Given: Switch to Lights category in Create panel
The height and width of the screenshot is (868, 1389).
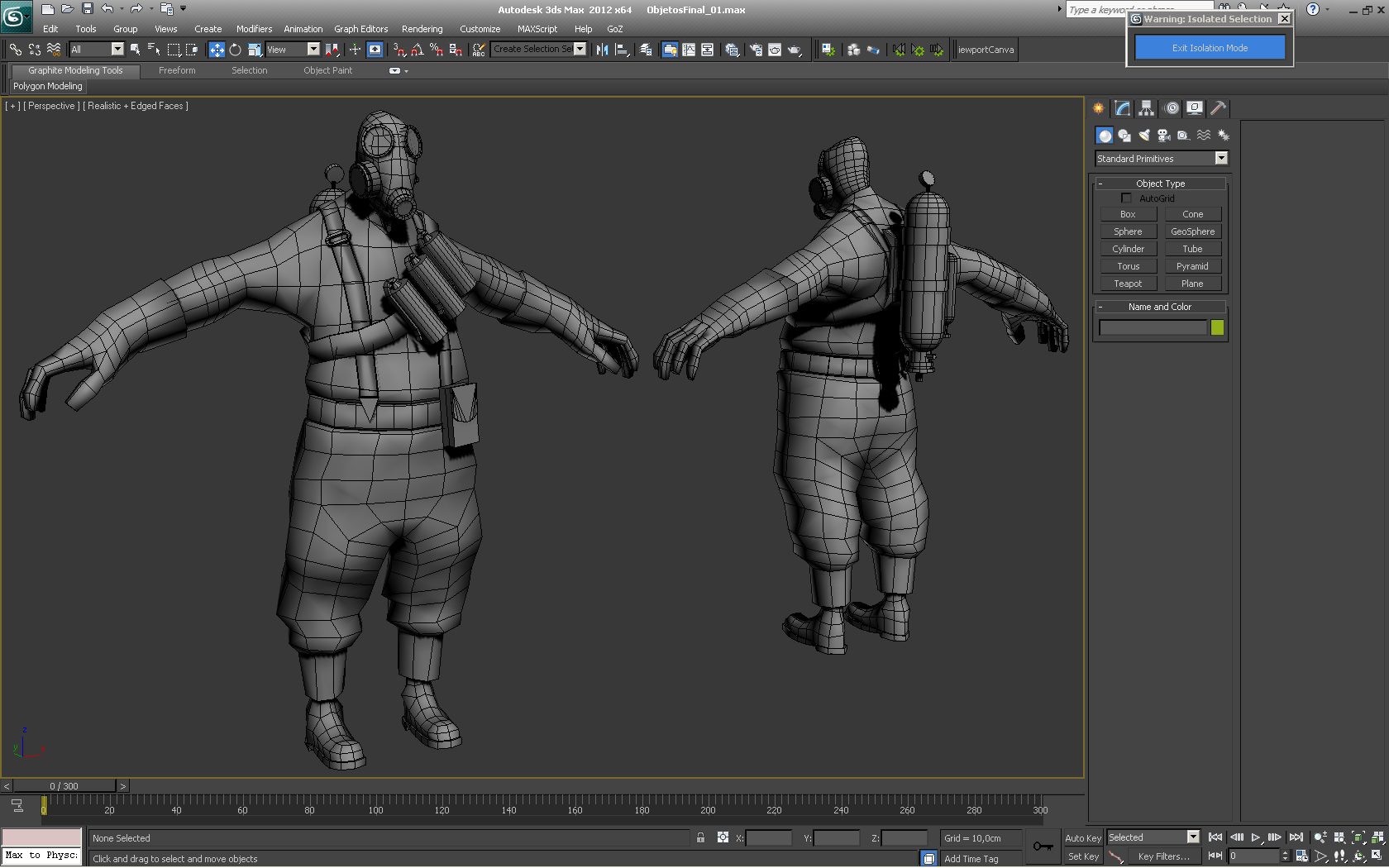Looking at the screenshot, I should point(1144,136).
